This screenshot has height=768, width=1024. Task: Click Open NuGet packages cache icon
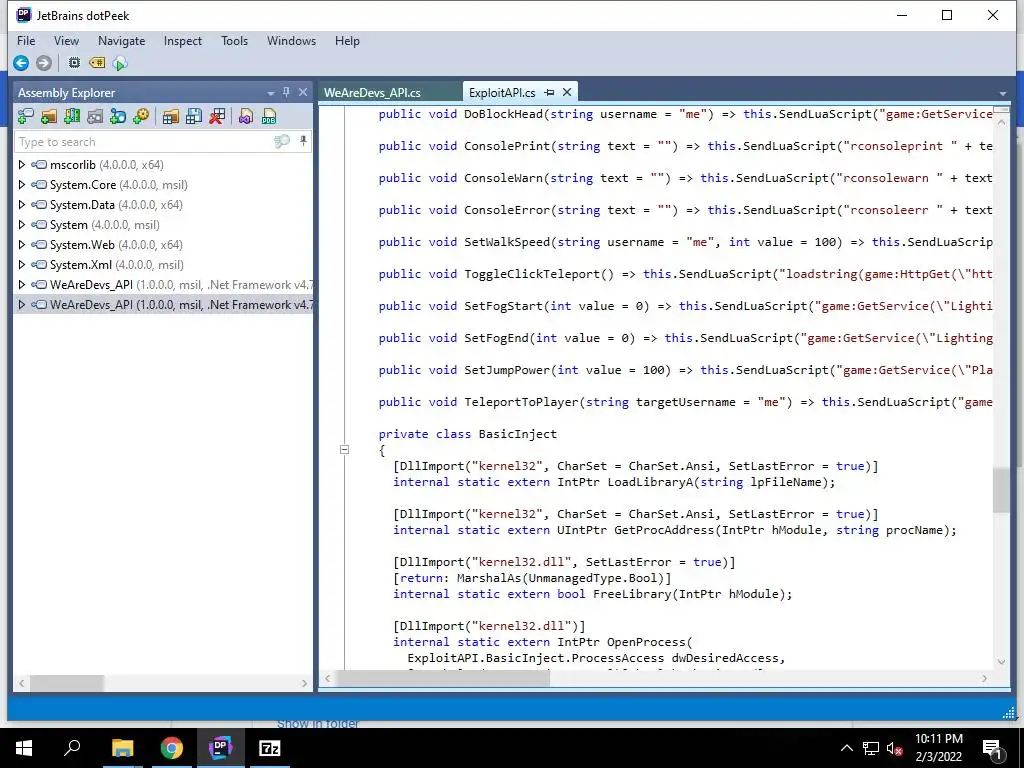pos(118,116)
